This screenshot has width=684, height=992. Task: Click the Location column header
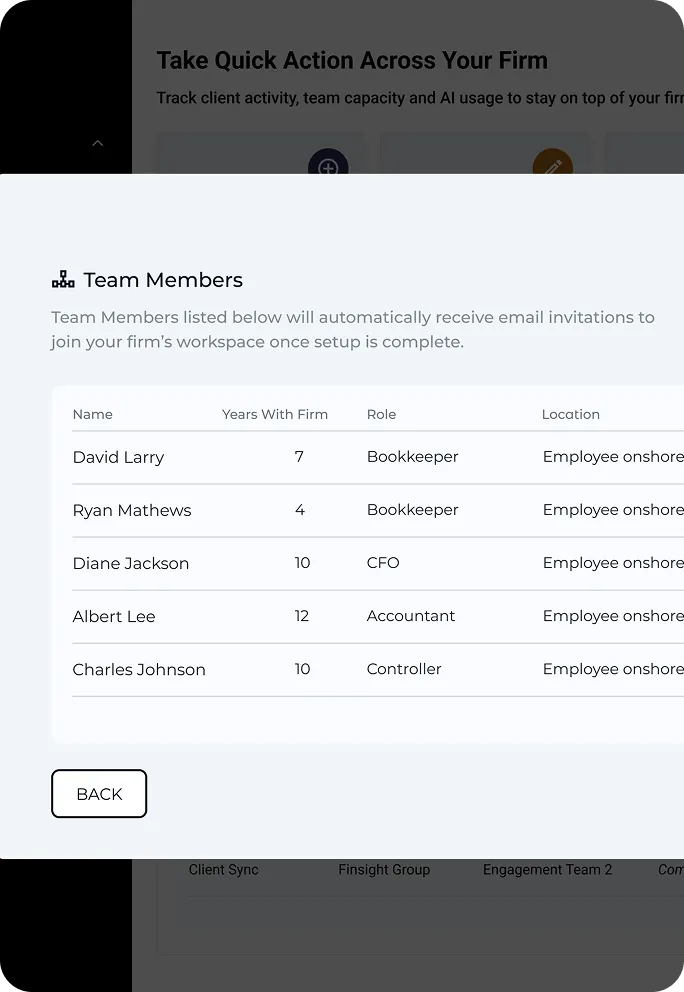pos(571,414)
